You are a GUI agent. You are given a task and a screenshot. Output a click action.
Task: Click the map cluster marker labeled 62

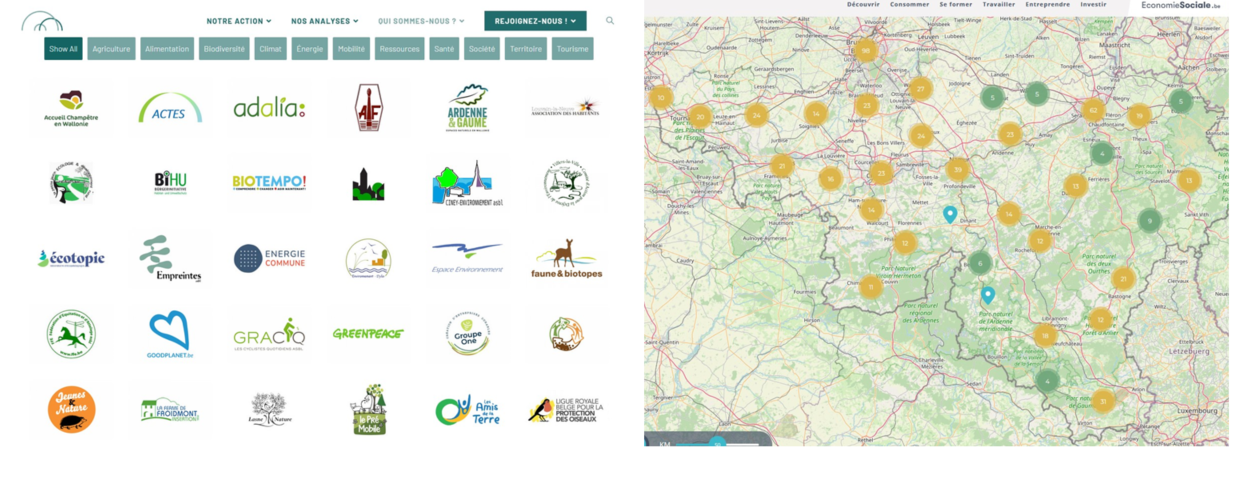pos(1093,110)
